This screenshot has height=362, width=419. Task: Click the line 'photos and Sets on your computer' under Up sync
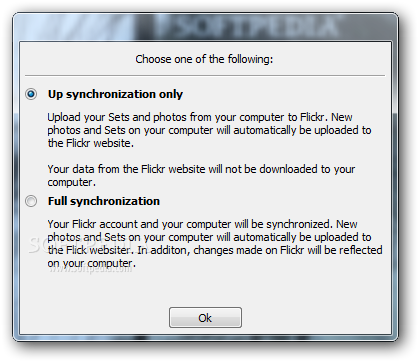[x=209, y=130]
